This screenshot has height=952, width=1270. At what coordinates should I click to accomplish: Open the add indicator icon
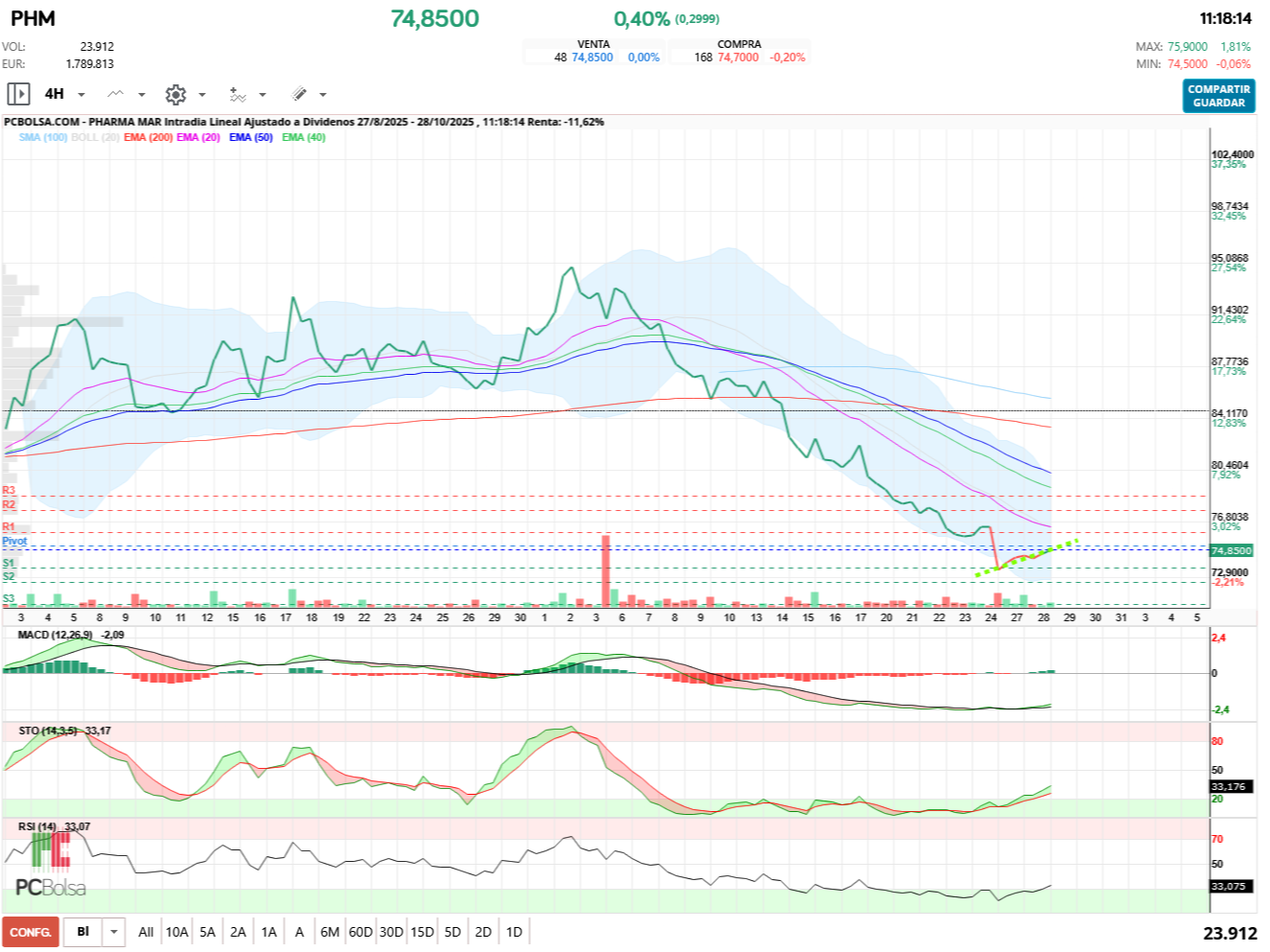pyautogui.click(x=238, y=94)
